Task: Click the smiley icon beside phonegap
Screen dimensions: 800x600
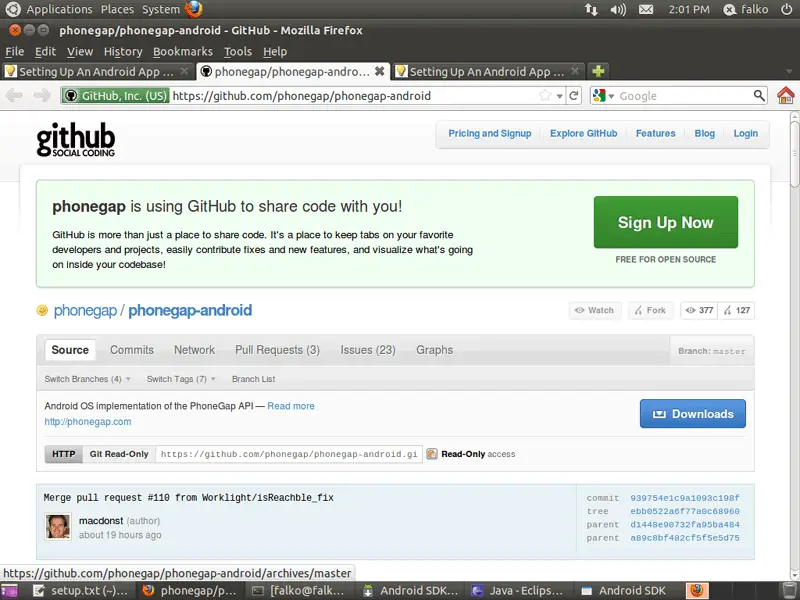Action: (42, 310)
